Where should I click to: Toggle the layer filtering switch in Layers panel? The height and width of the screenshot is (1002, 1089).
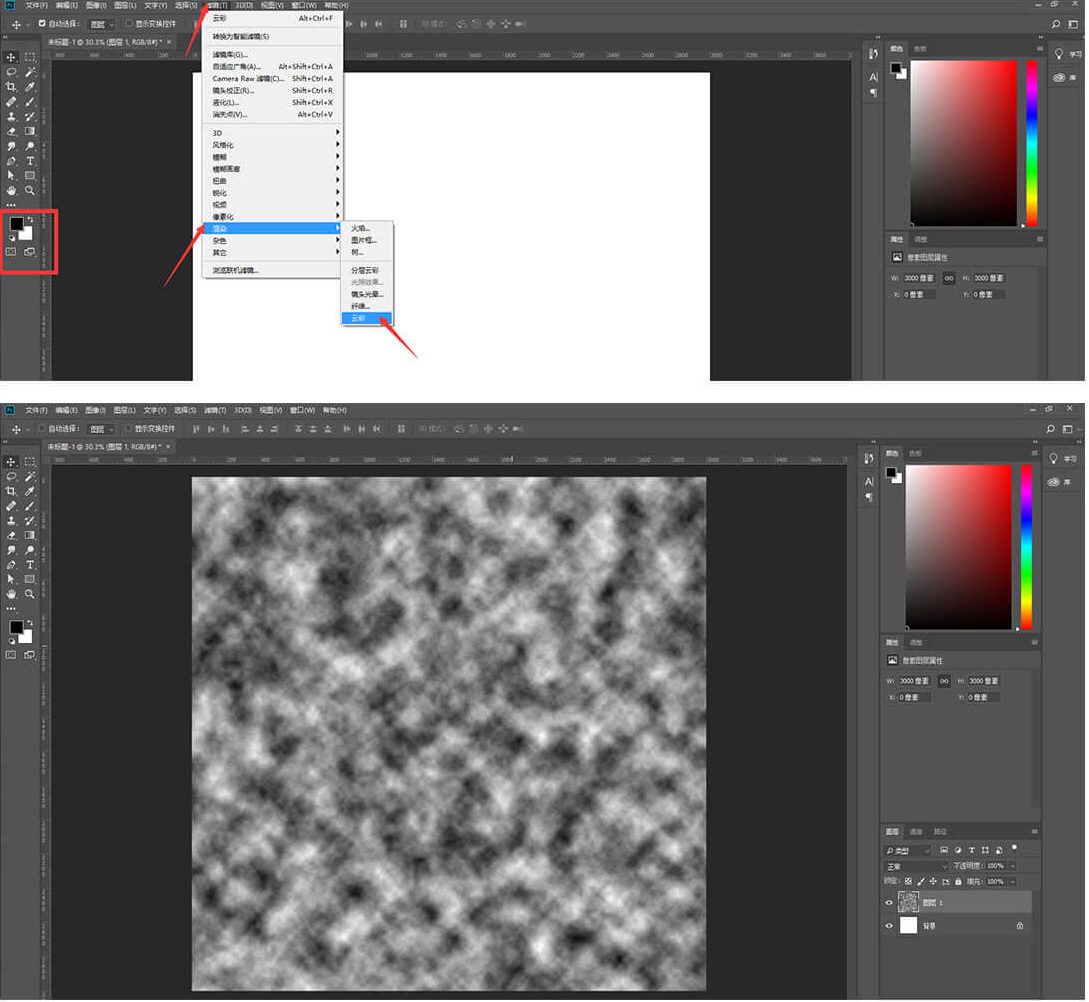click(x=1013, y=847)
